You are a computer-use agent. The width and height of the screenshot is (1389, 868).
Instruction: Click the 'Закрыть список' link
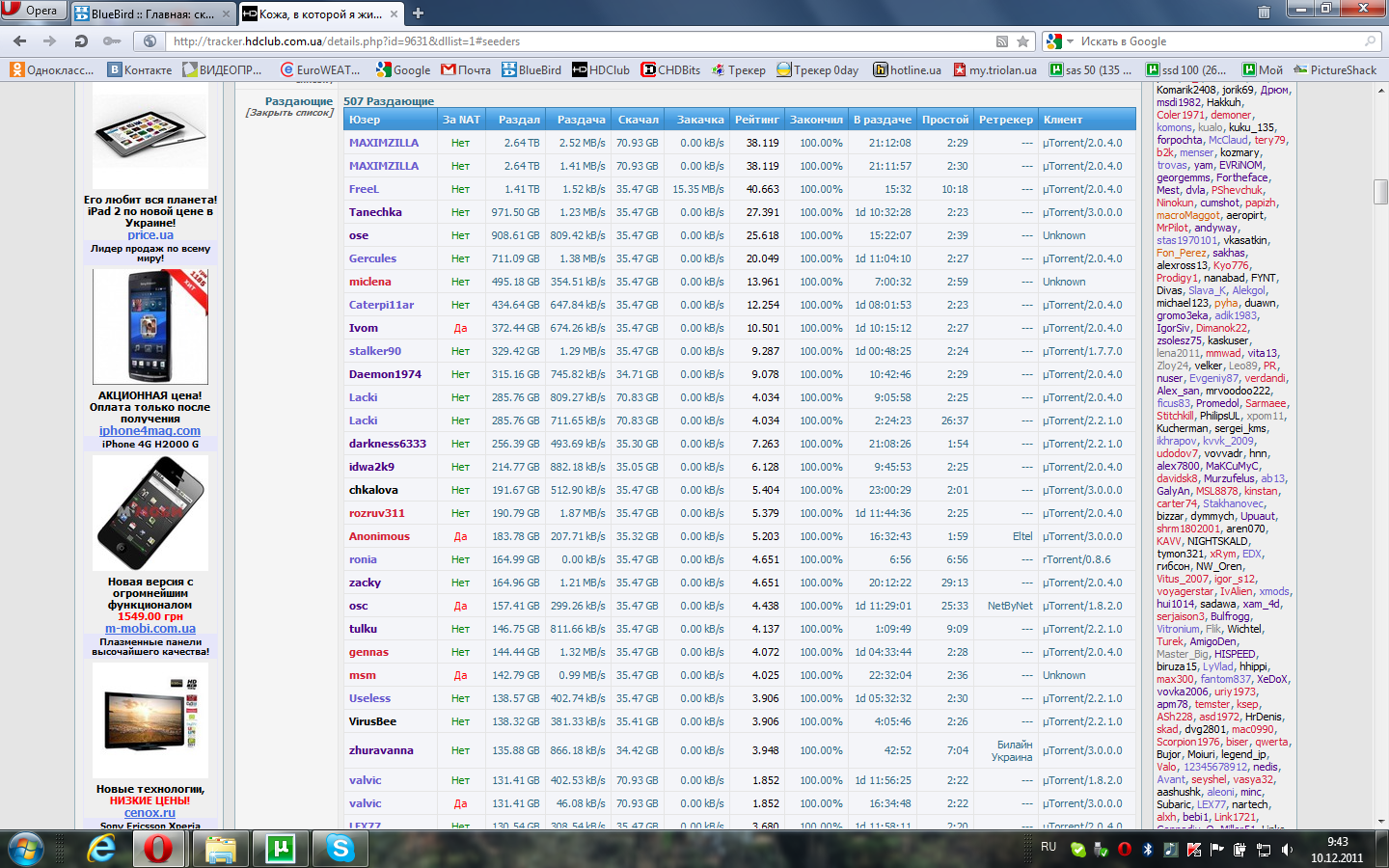point(289,113)
